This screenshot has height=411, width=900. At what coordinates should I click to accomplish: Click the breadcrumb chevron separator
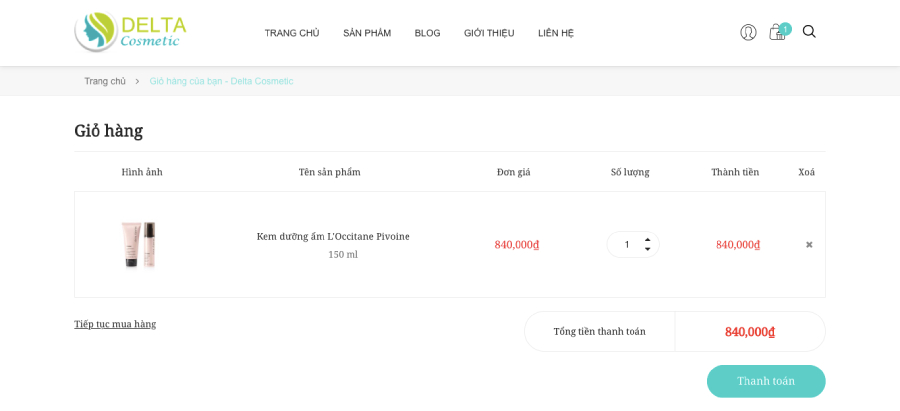[x=137, y=82]
